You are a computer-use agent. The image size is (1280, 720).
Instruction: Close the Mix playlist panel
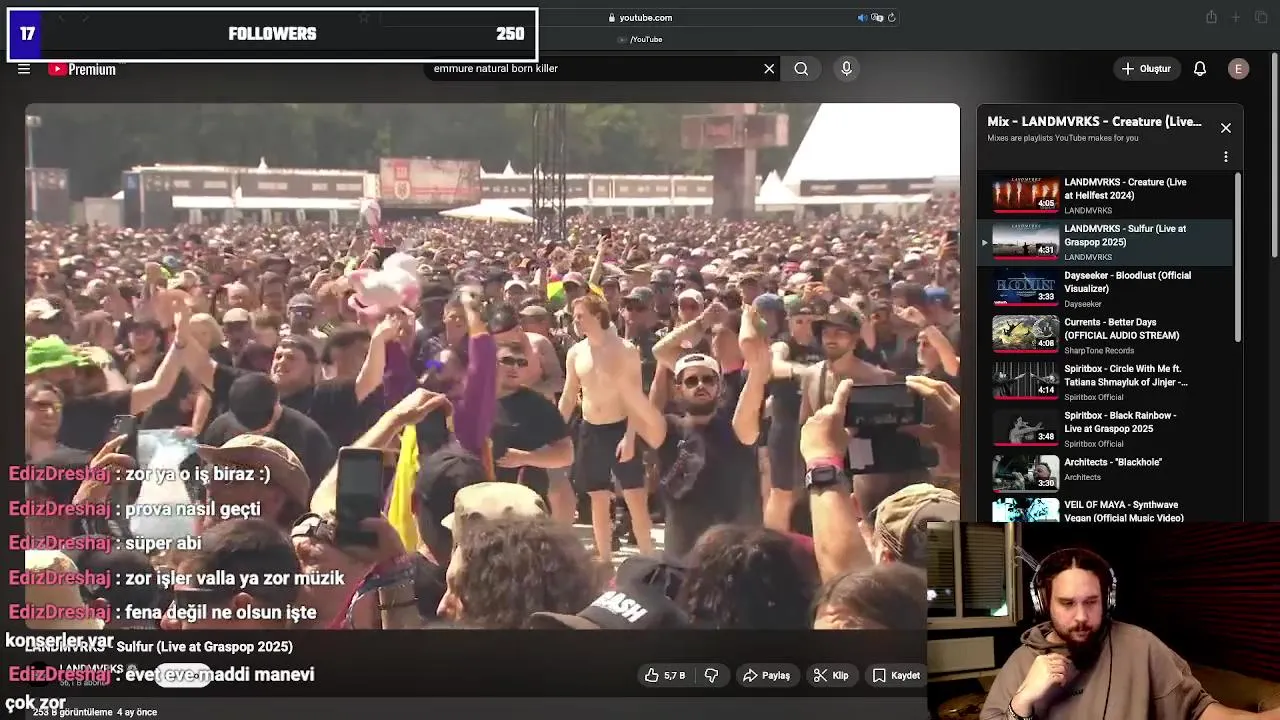pos(1225,128)
